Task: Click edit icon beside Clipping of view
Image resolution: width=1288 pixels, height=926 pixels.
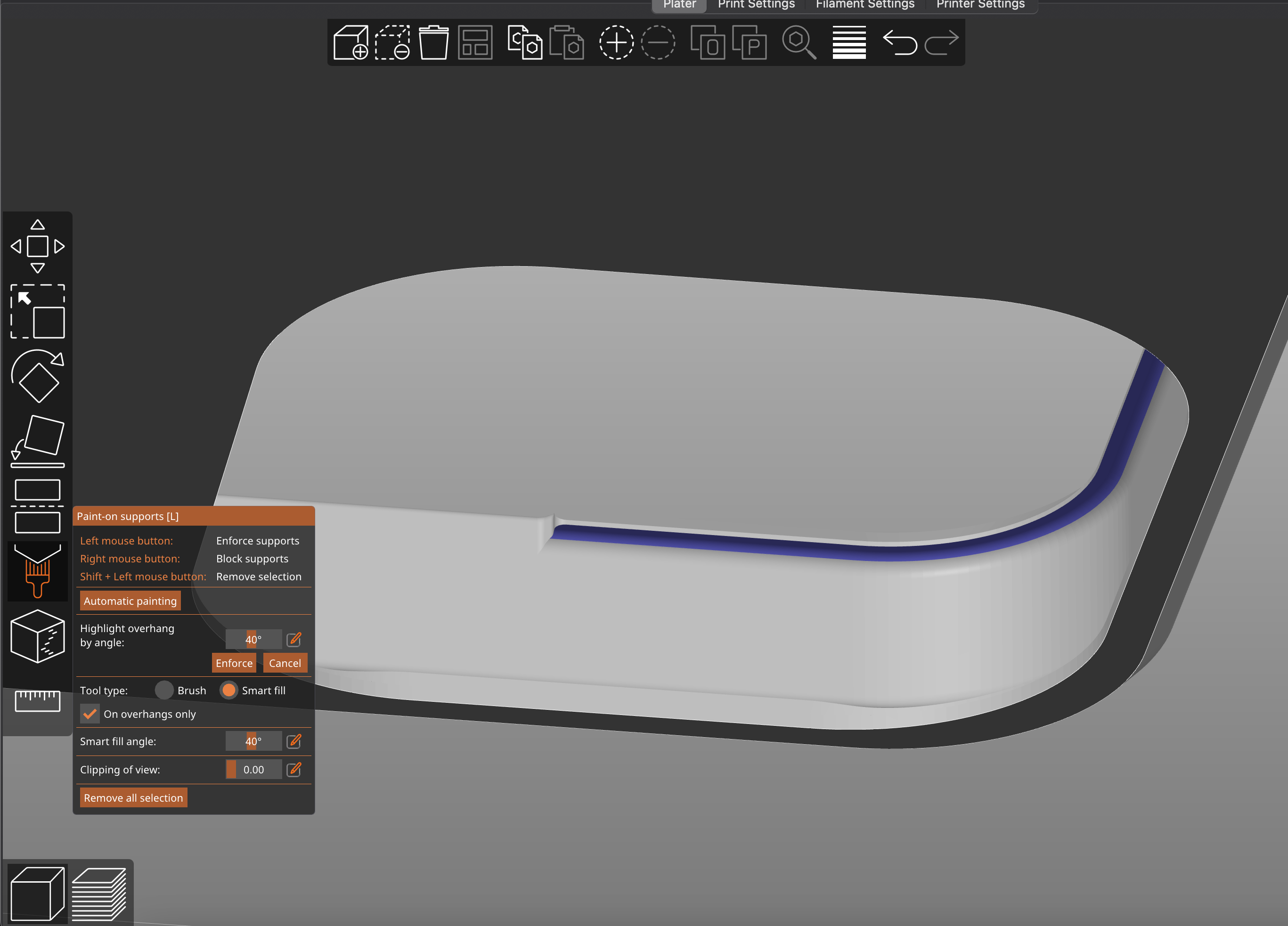Action: click(294, 769)
